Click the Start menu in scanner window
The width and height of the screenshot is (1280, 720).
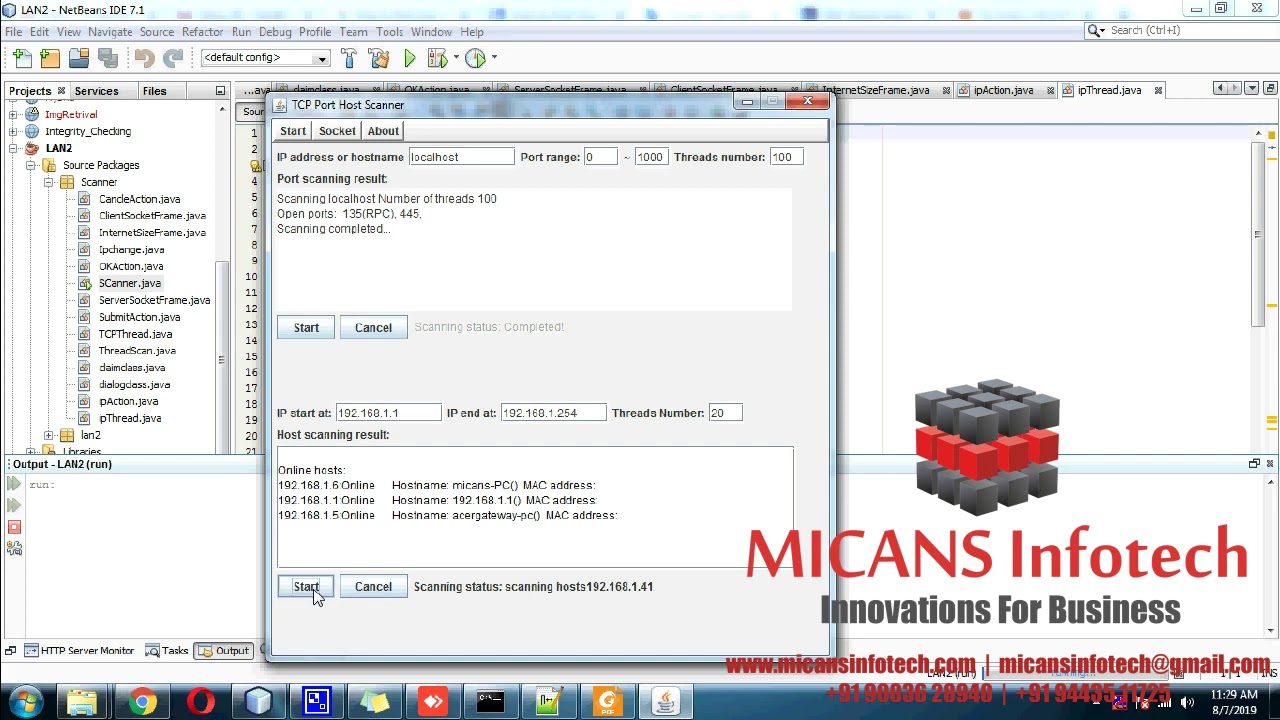click(293, 131)
